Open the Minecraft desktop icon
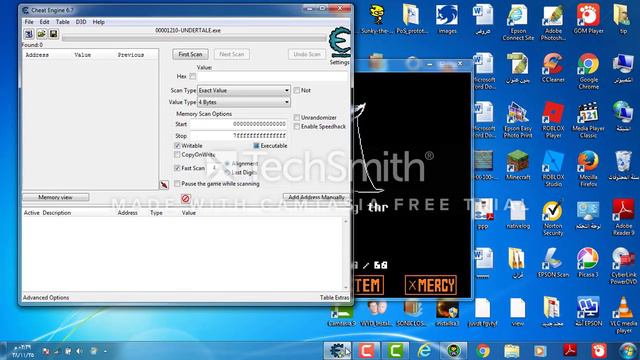Image resolution: width=640 pixels, height=360 pixels. [518, 165]
